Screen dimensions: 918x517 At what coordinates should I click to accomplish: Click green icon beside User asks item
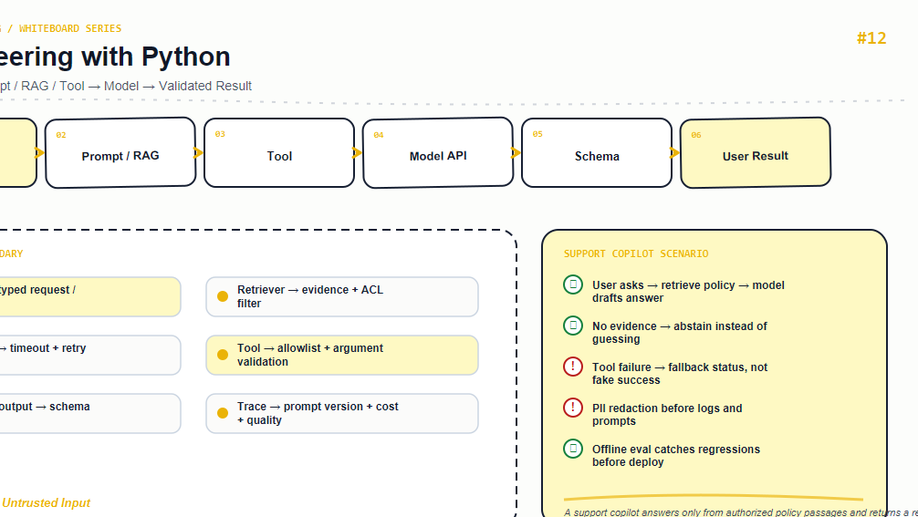pyautogui.click(x=573, y=285)
